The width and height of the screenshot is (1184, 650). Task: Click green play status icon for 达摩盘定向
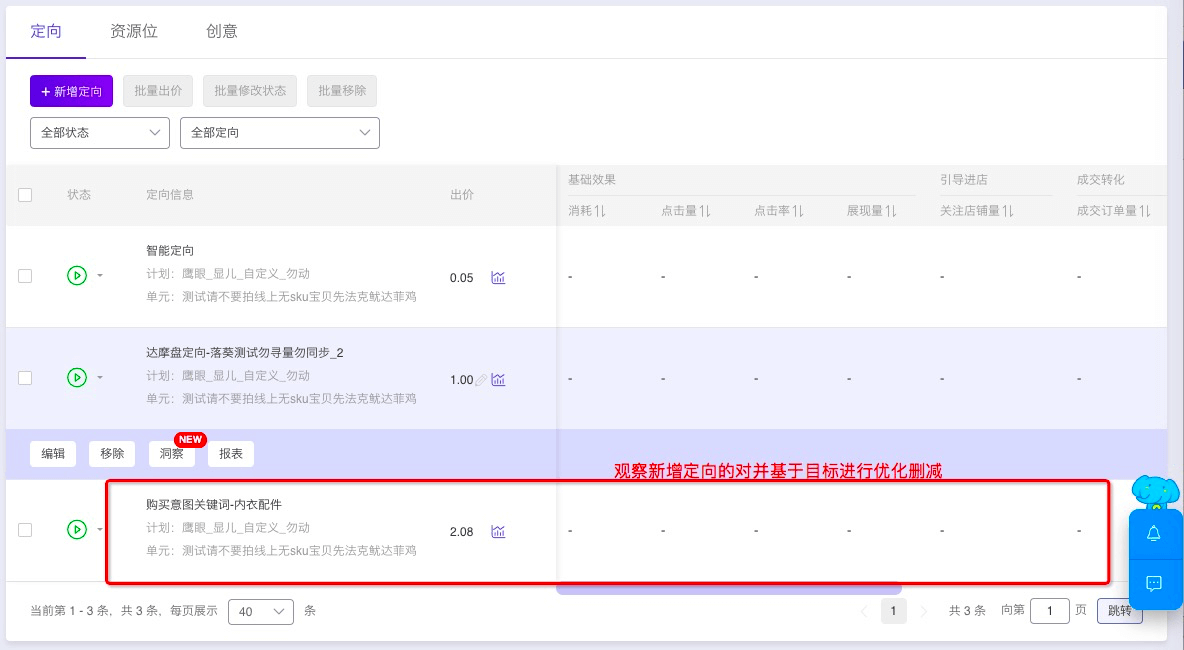click(76, 377)
